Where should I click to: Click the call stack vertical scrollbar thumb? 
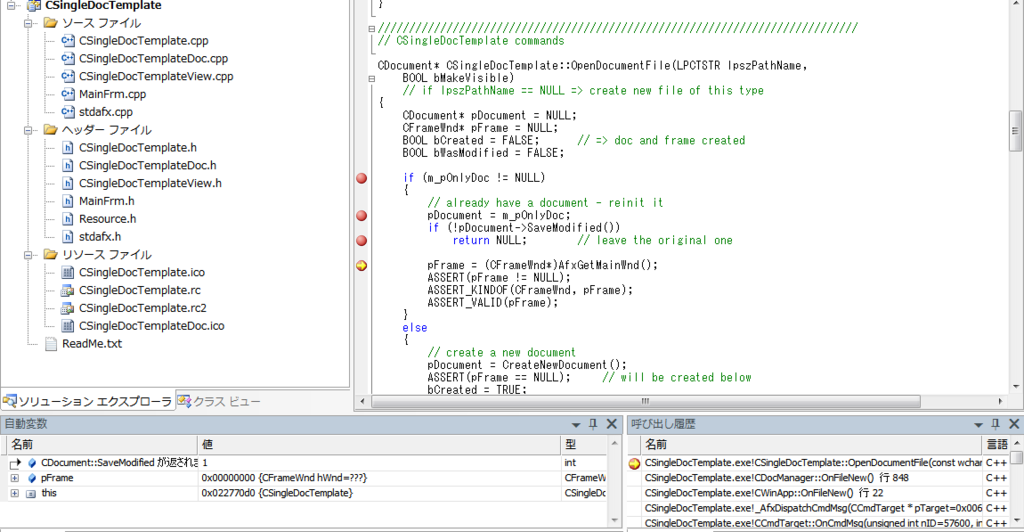point(1017,458)
